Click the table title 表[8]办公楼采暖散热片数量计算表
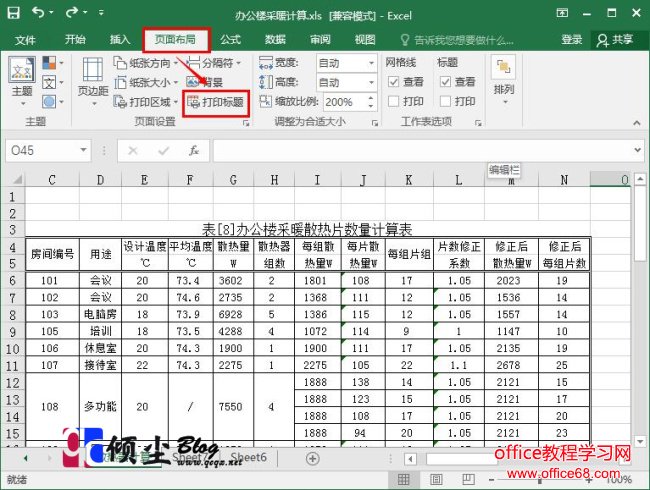The height and width of the screenshot is (490, 650). pos(307,229)
